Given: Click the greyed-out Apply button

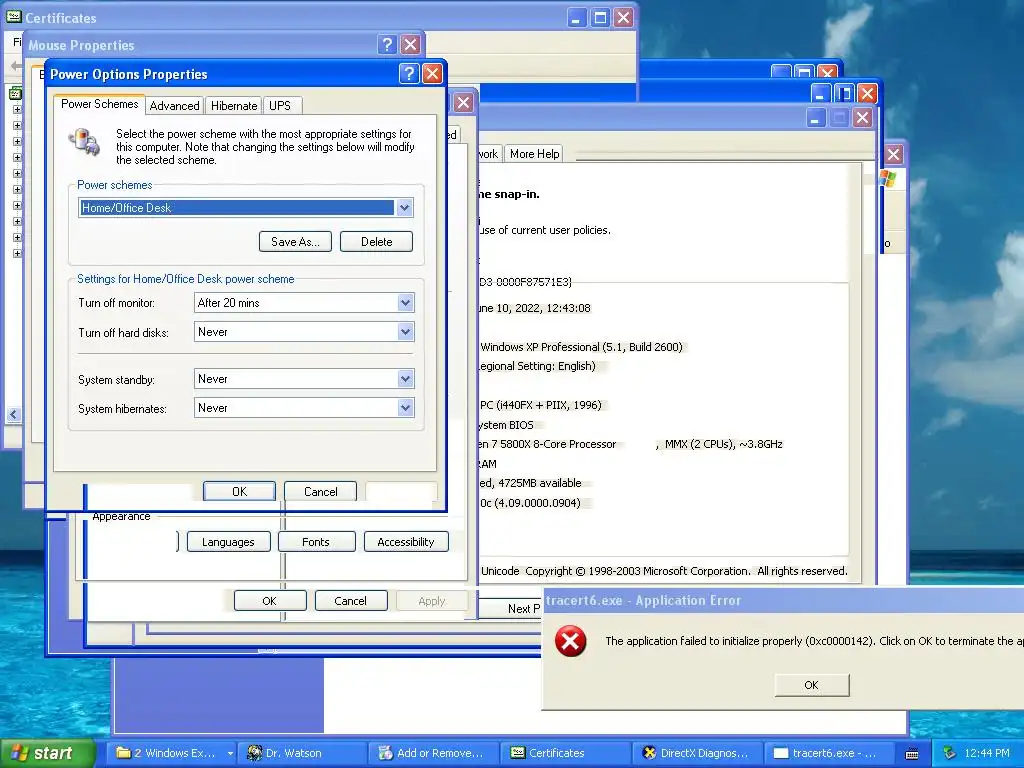Looking at the screenshot, I should click(432, 601).
